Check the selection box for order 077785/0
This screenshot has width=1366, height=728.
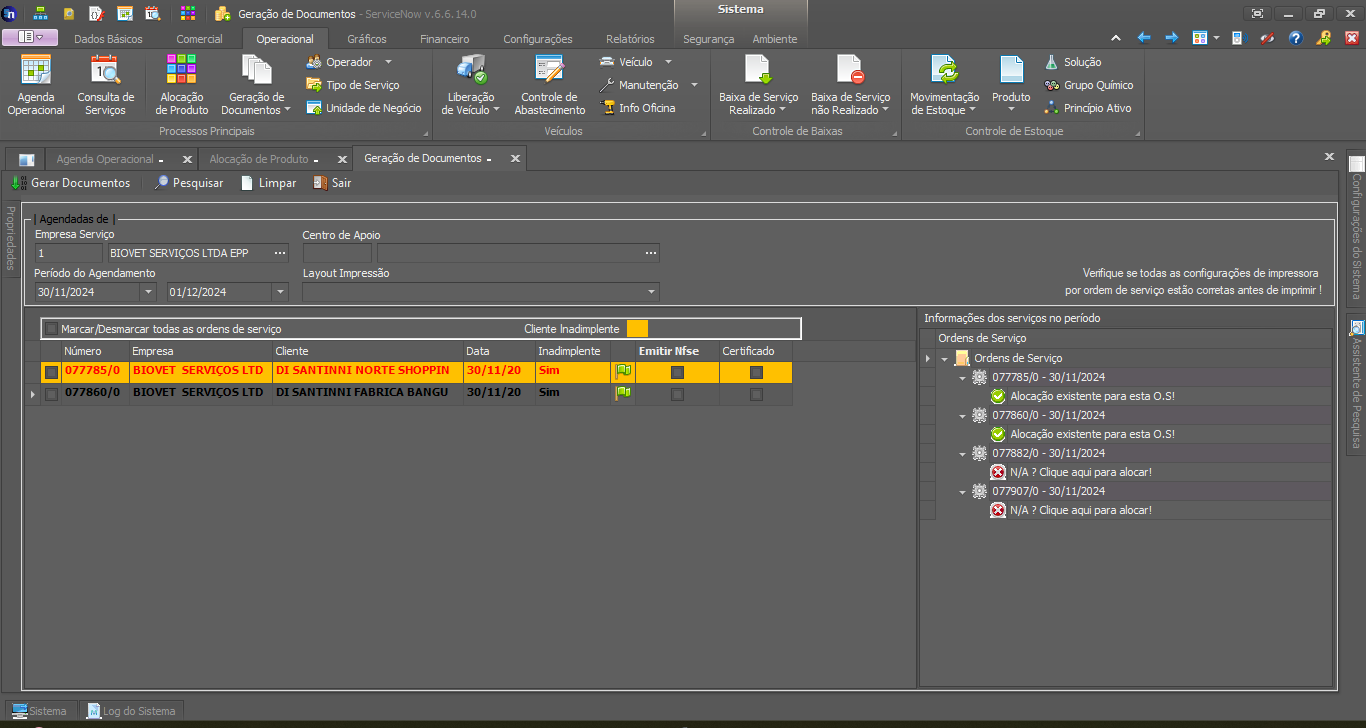point(52,372)
